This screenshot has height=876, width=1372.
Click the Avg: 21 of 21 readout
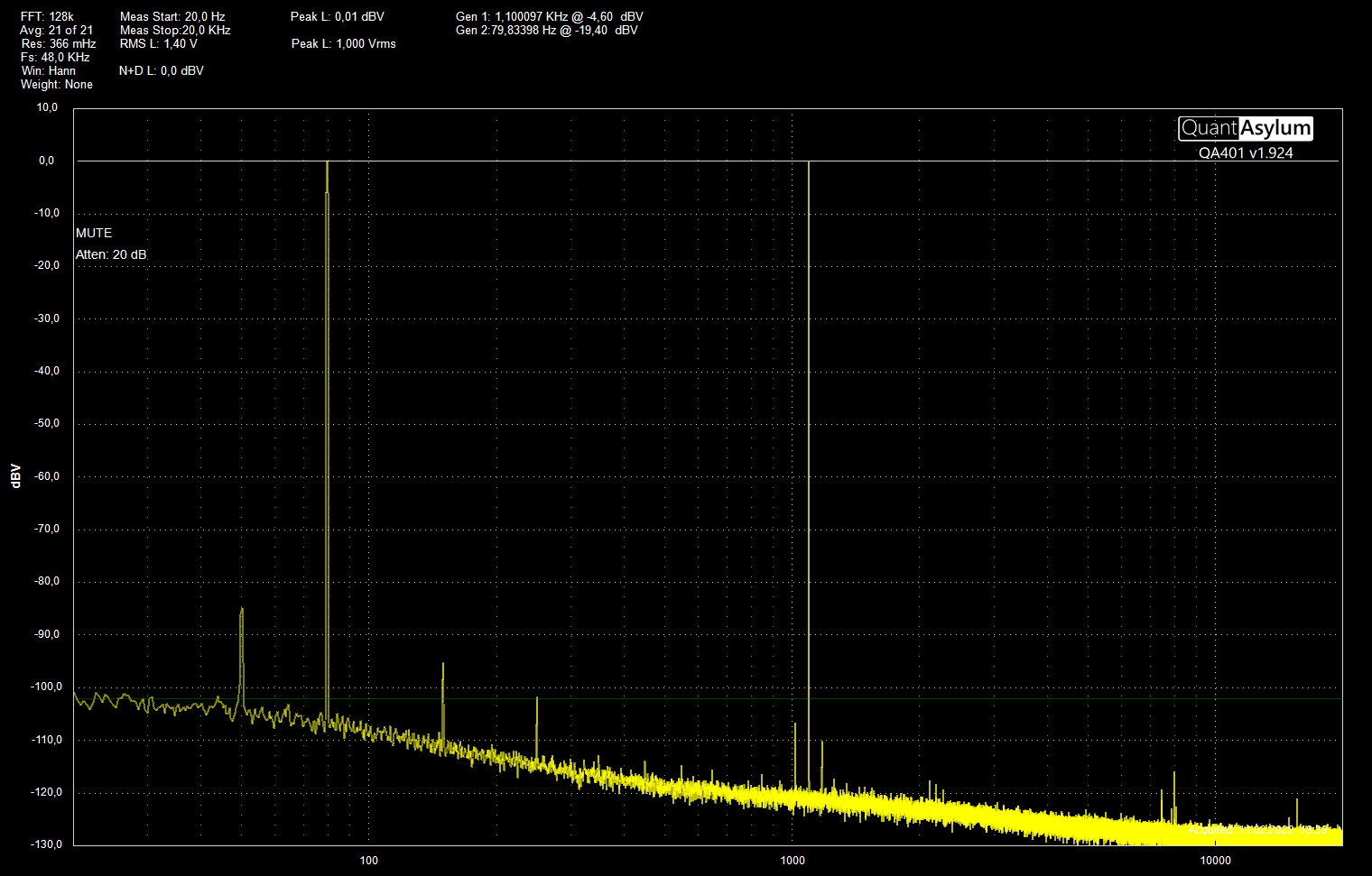coord(56,30)
